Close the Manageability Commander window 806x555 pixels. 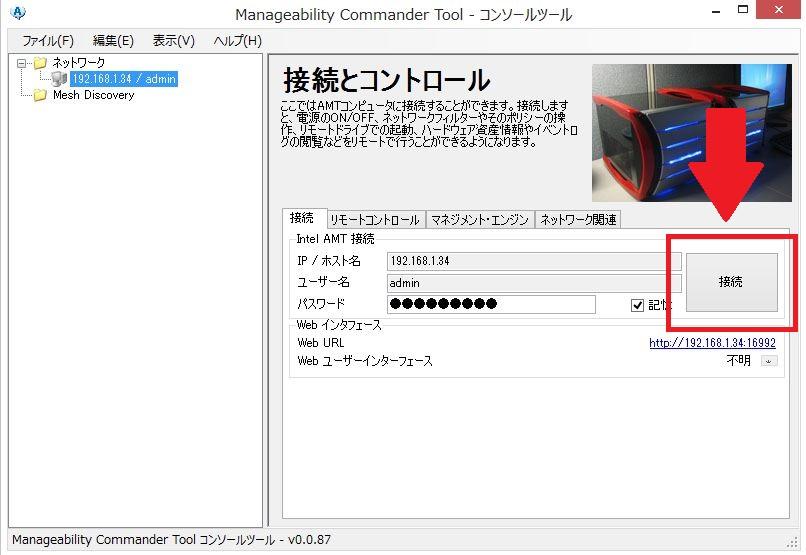(779, 10)
